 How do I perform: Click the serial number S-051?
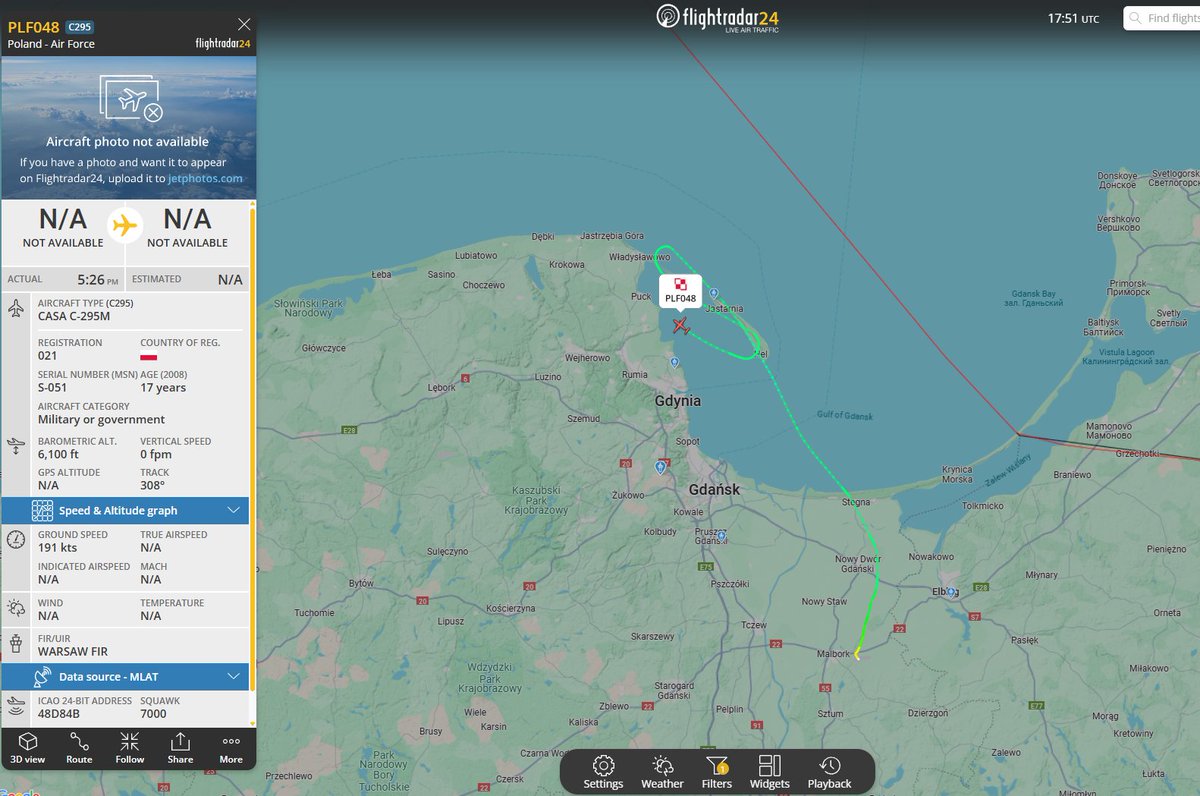[x=54, y=387]
